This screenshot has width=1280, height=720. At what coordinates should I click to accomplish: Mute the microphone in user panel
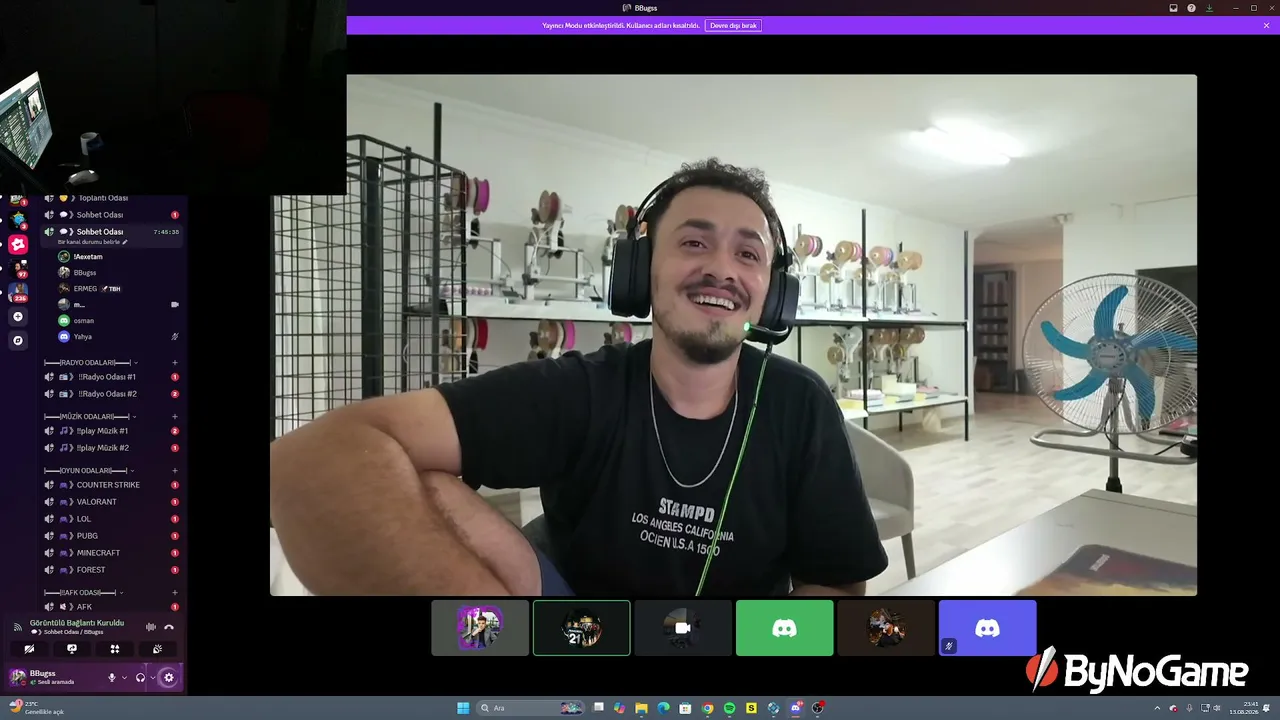[x=112, y=677]
